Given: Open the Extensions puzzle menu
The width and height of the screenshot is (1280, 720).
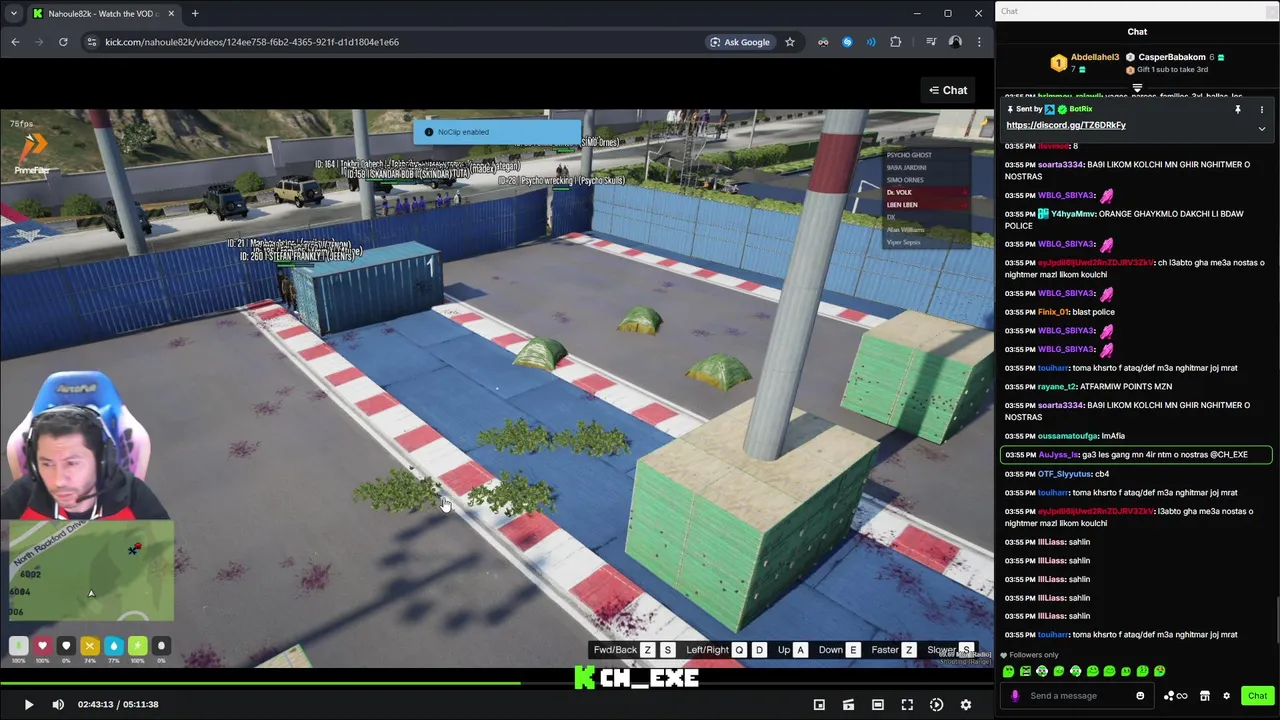Looking at the screenshot, I should (x=895, y=42).
